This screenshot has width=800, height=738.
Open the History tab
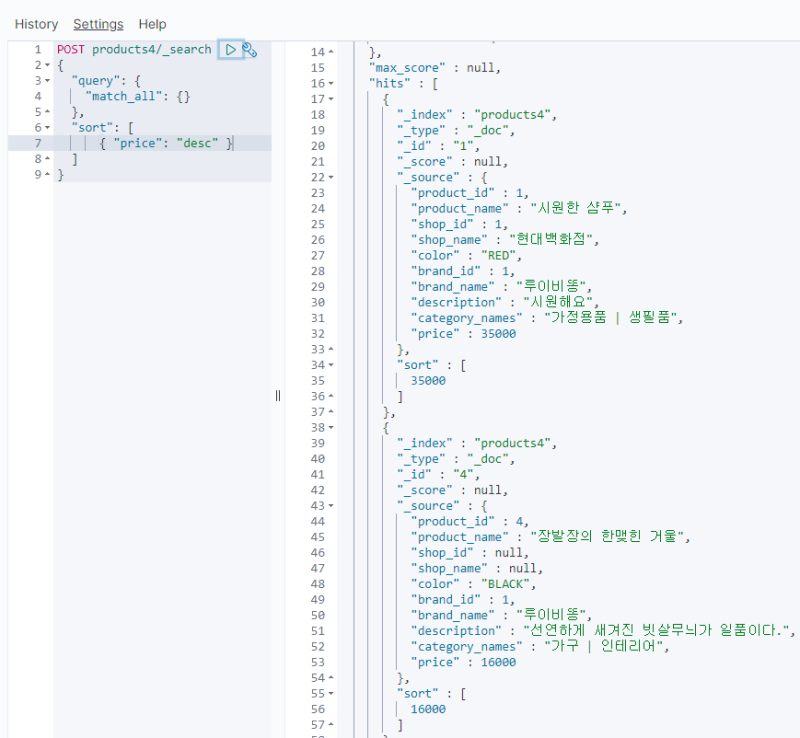[x=36, y=24]
